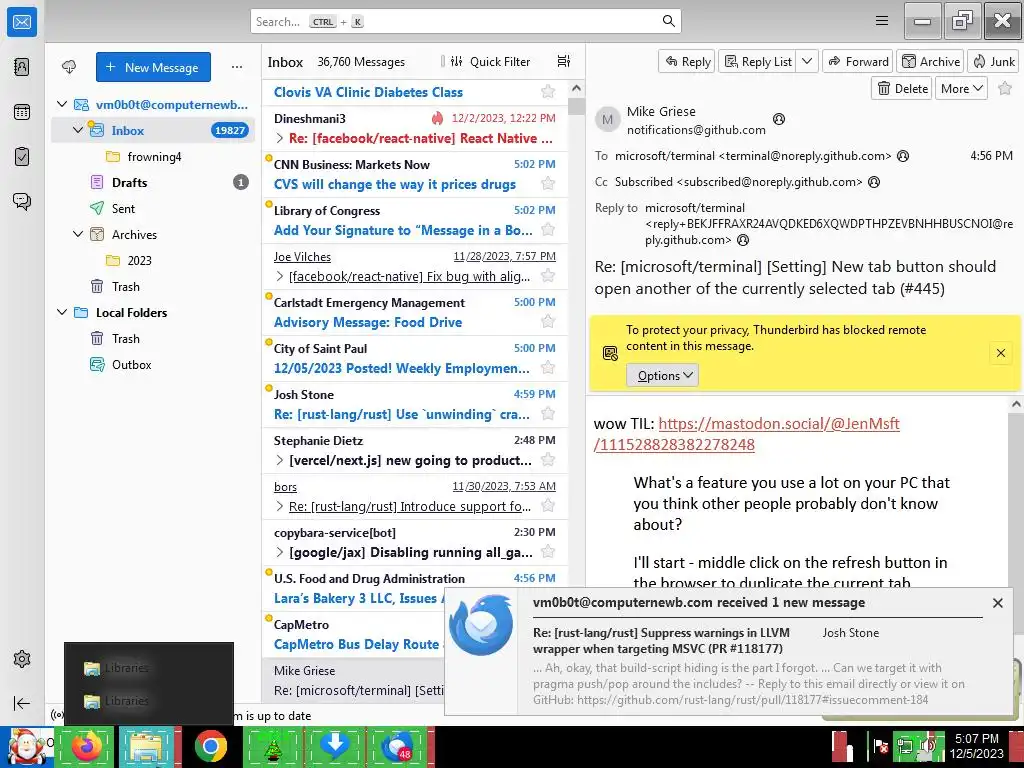Collapse the Archives folder
1024x768 pixels.
tap(78, 234)
